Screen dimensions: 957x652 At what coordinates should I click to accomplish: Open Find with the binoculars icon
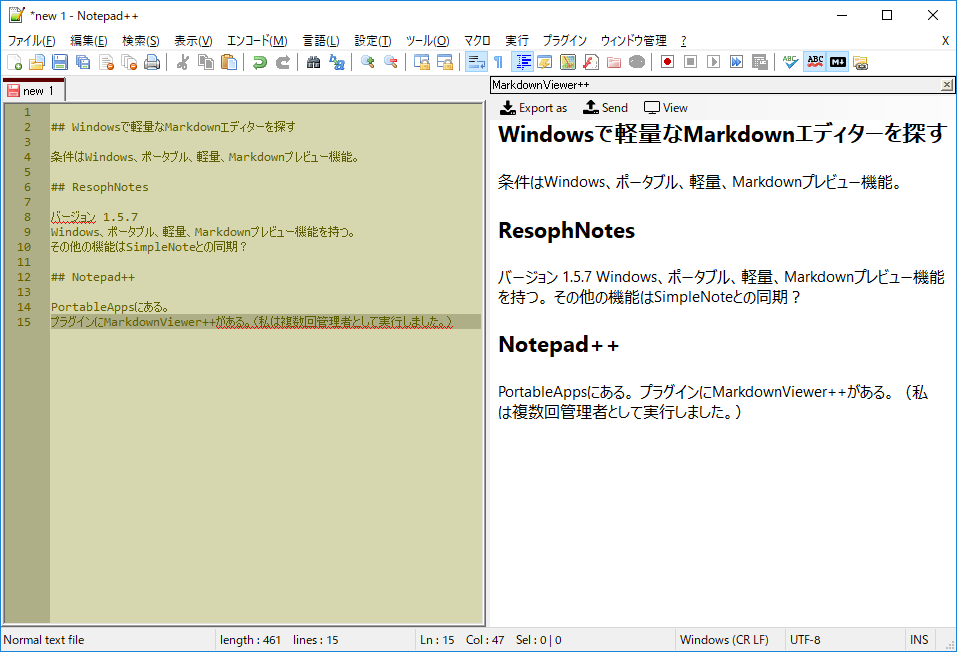[x=313, y=62]
